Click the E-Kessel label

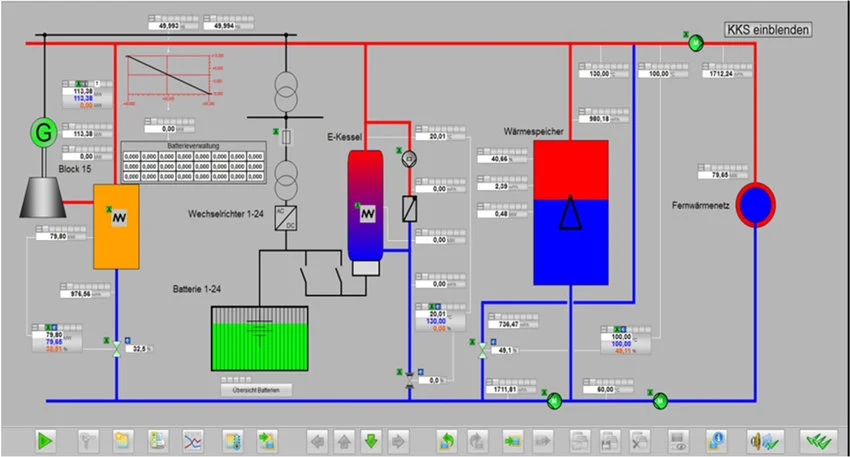[344, 137]
